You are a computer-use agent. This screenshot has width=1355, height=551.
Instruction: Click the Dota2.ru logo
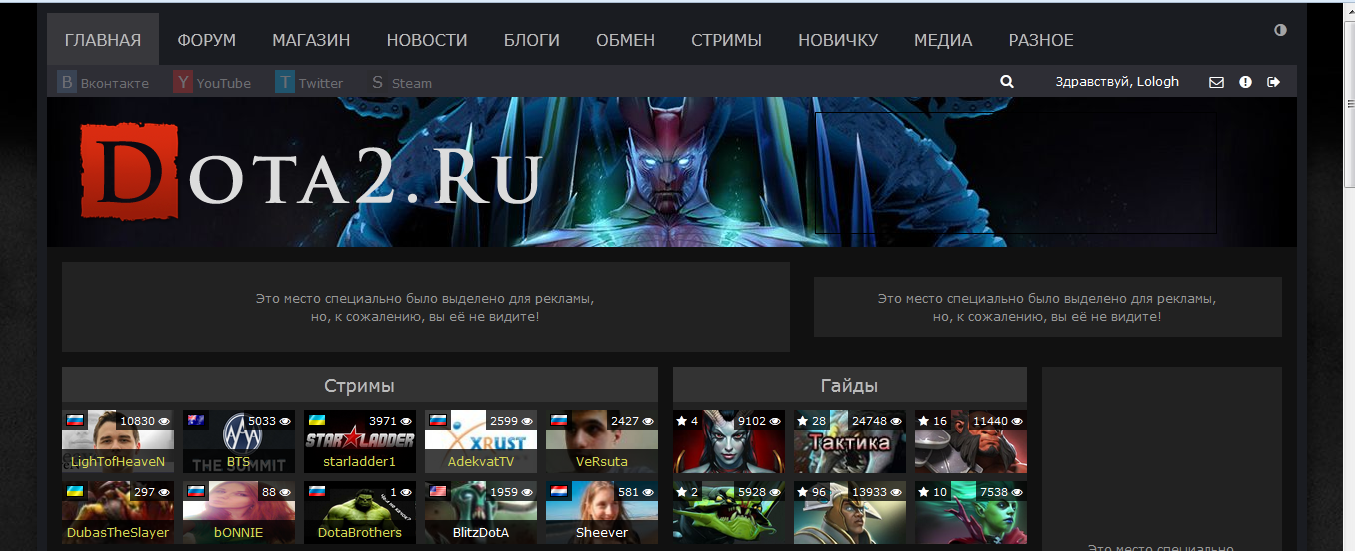pyautogui.click(x=310, y=172)
